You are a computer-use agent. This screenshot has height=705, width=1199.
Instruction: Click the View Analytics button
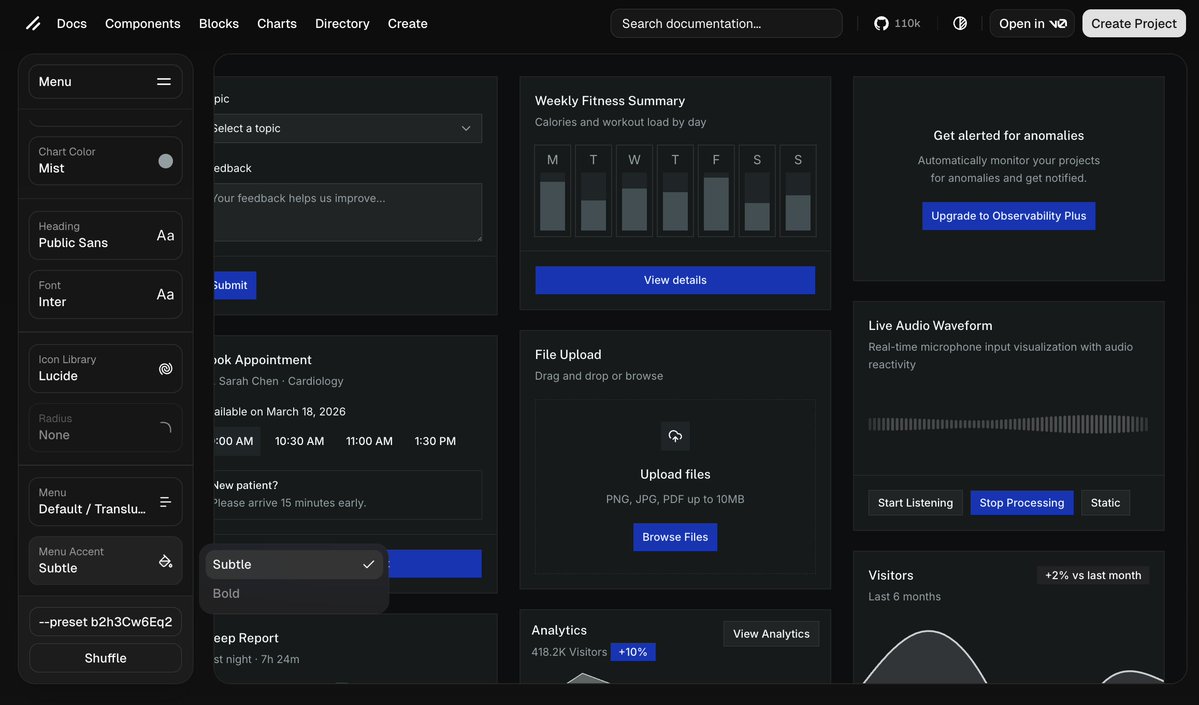pos(771,634)
